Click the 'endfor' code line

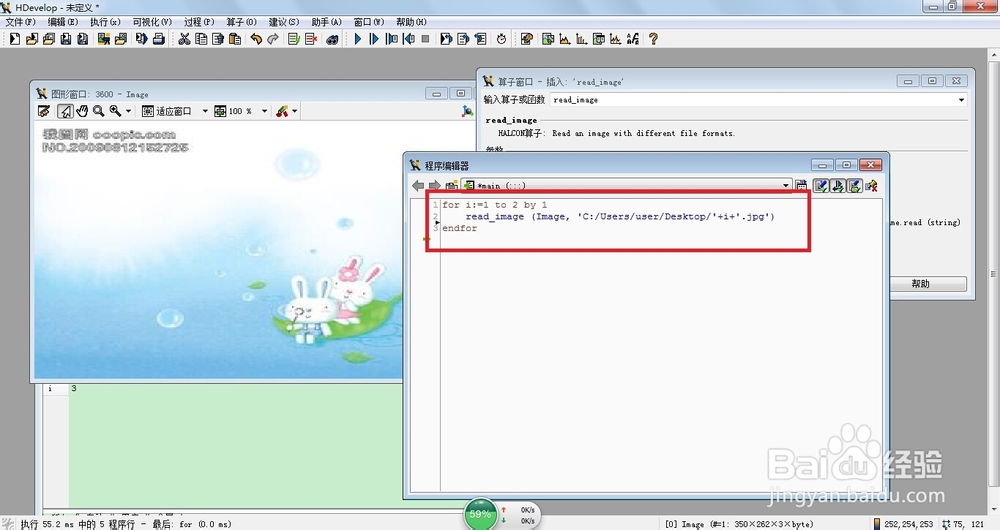coord(459,228)
